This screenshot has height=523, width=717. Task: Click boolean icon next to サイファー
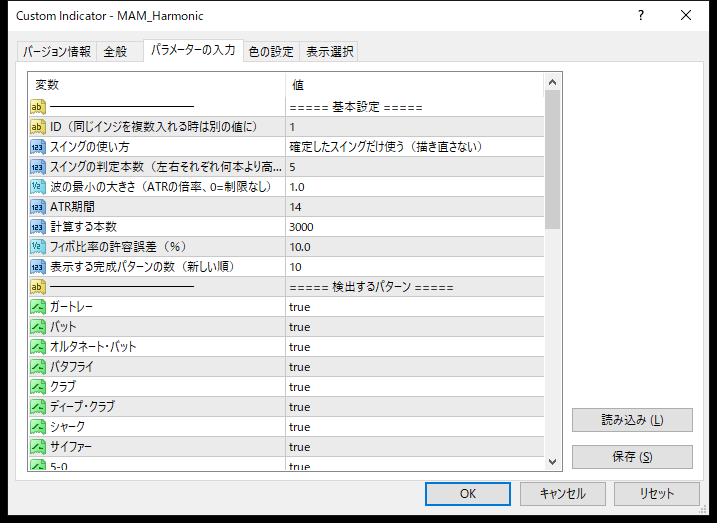click(38, 447)
